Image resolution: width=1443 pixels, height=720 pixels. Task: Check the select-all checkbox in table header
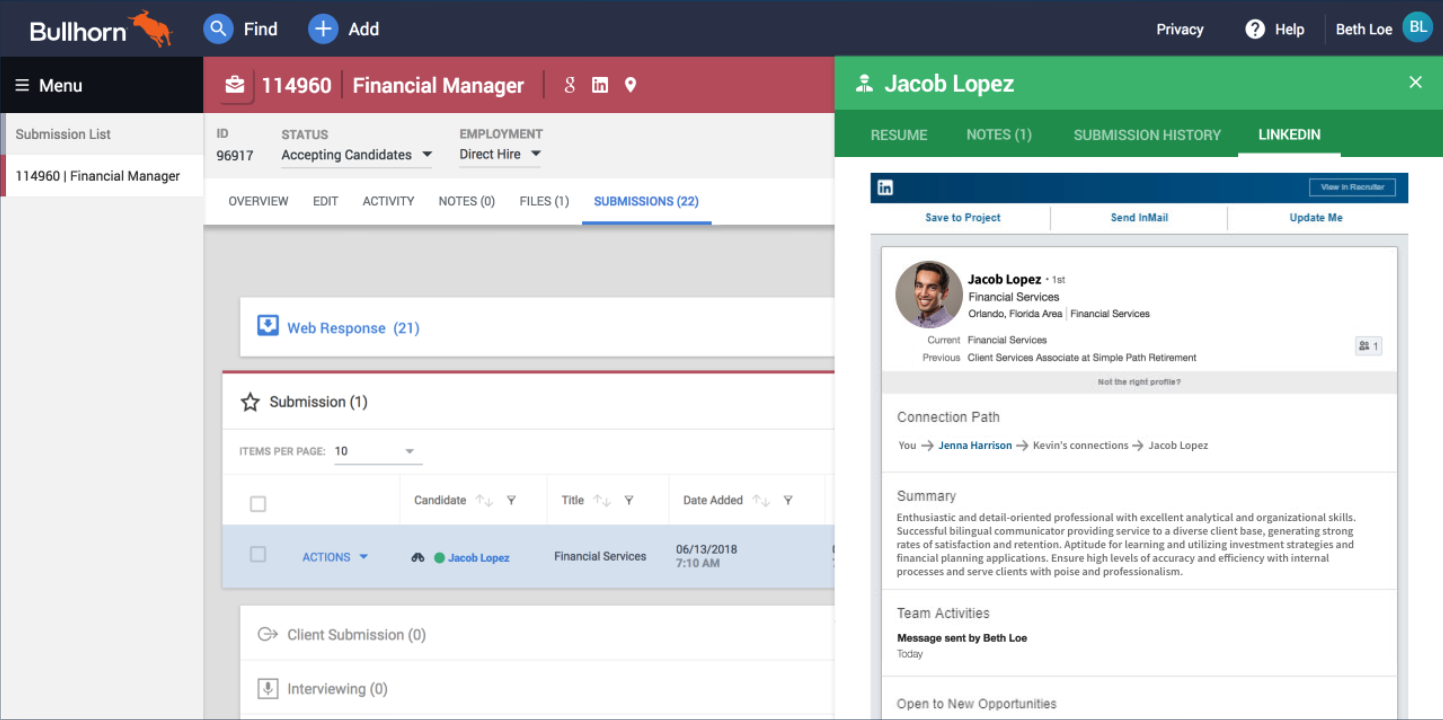258,504
